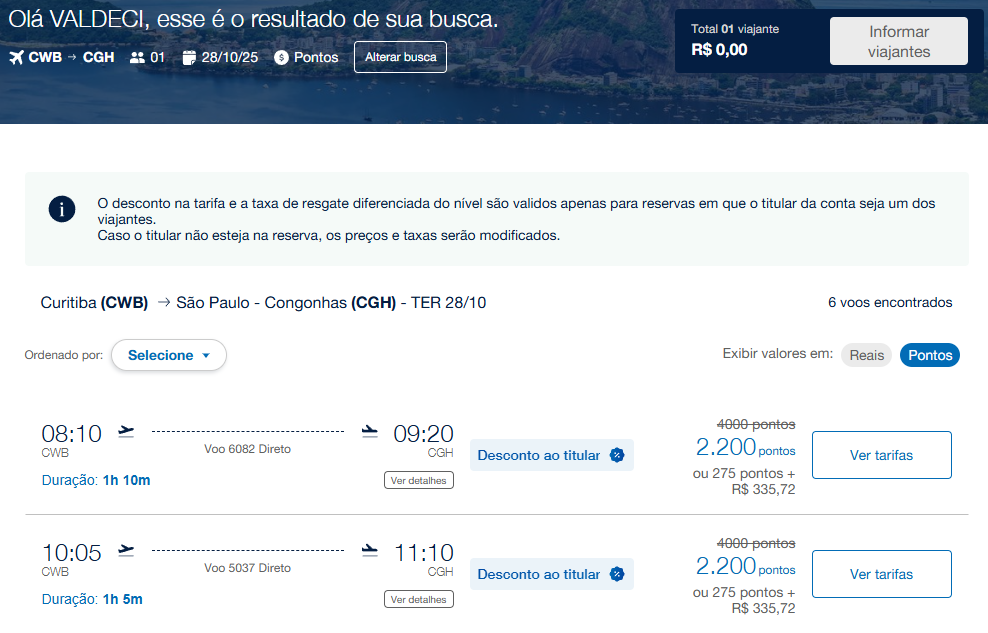988x633 pixels.
Task: Click the info icon in the notice banner
Action: pos(62,209)
